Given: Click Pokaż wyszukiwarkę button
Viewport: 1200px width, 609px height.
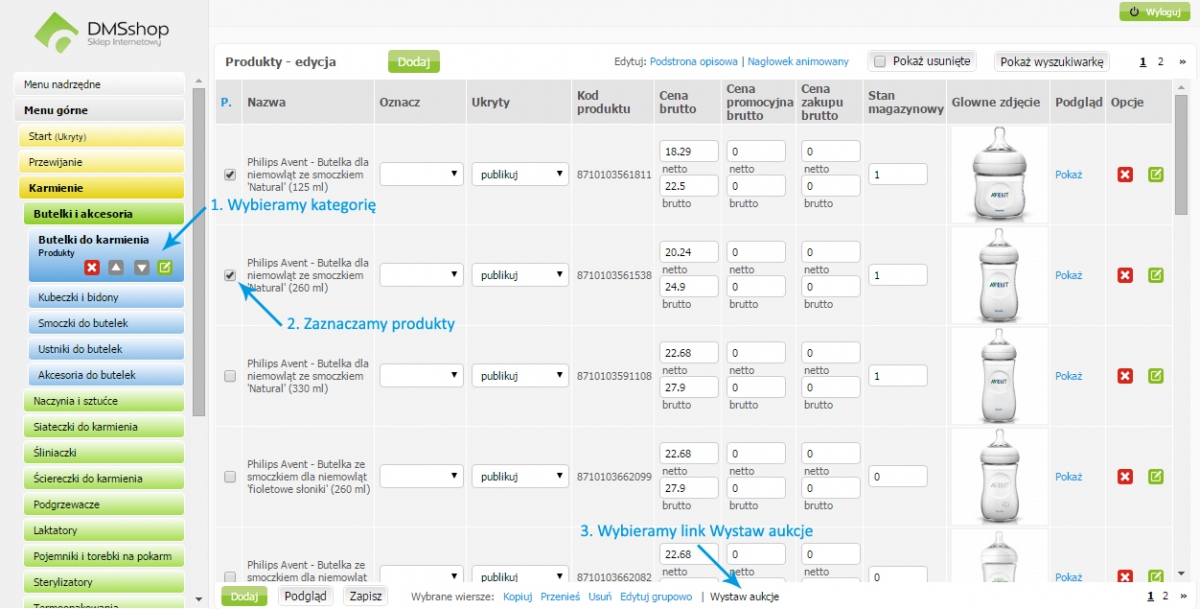Looking at the screenshot, I should (x=1052, y=62).
